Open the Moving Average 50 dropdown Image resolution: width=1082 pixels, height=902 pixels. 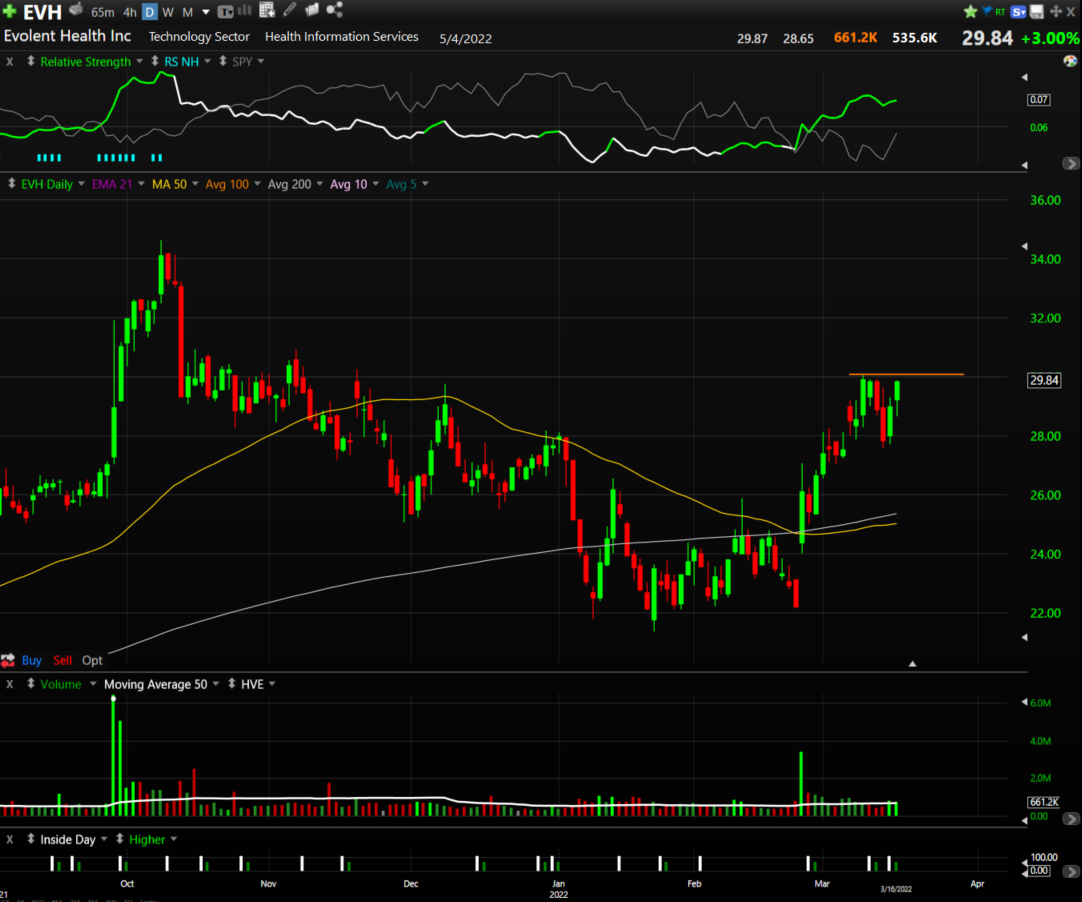click(x=215, y=684)
